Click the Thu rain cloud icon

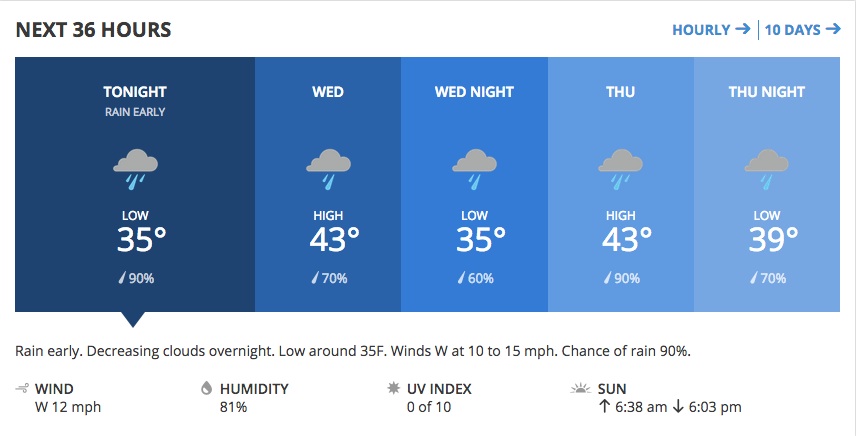tap(621, 169)
